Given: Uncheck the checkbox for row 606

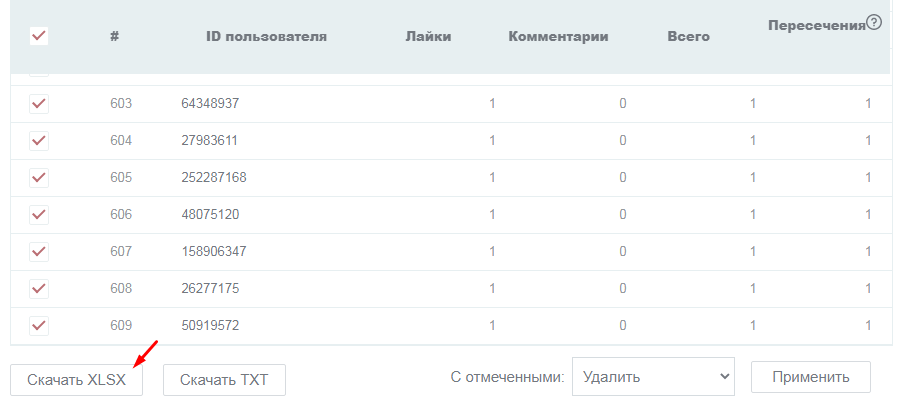Looking at the screenshot, I should [39, 214].
